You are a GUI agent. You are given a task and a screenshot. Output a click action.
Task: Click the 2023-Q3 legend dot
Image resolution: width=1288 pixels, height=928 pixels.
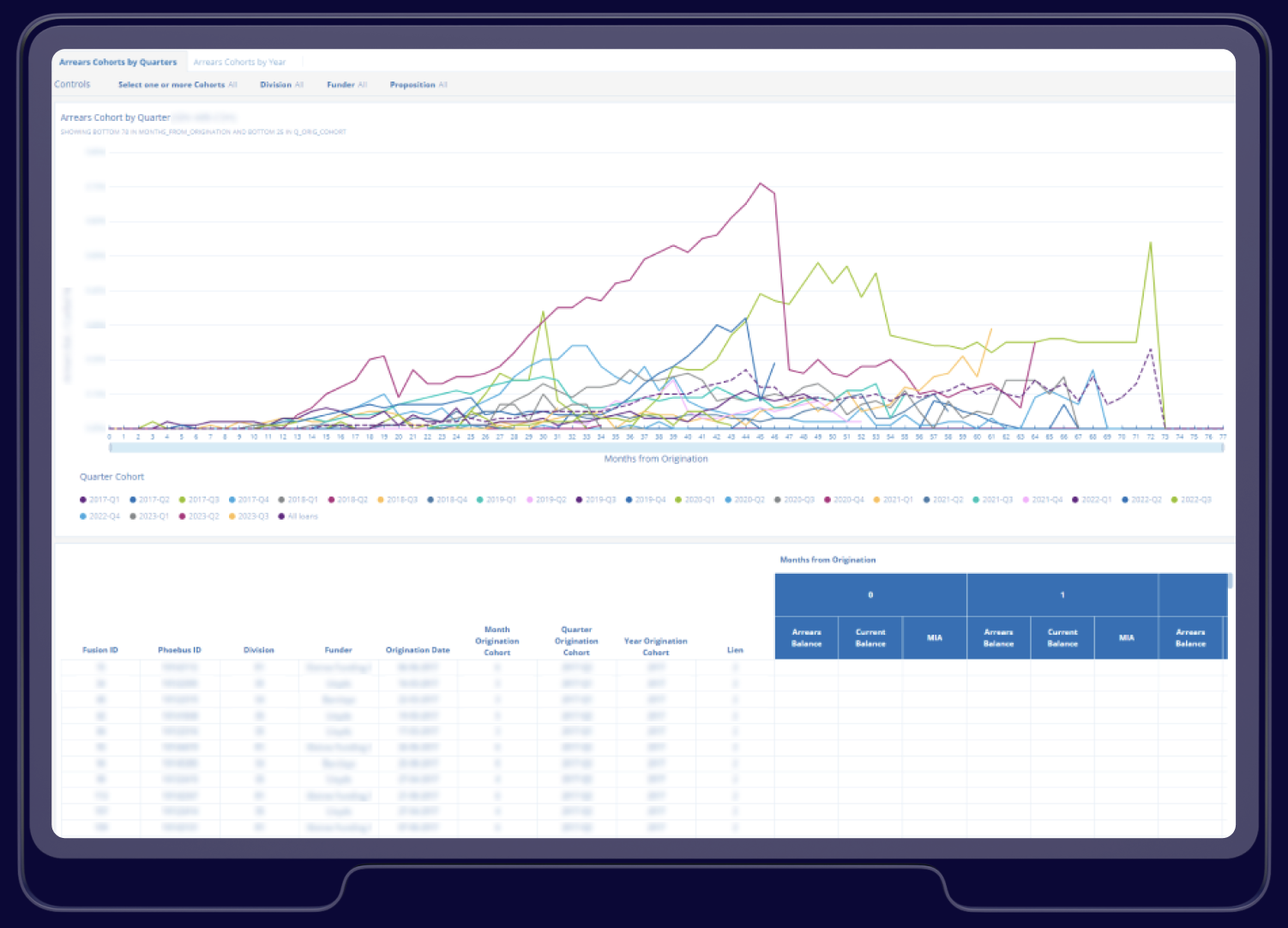pyautogui.click(x=232, y=516)
